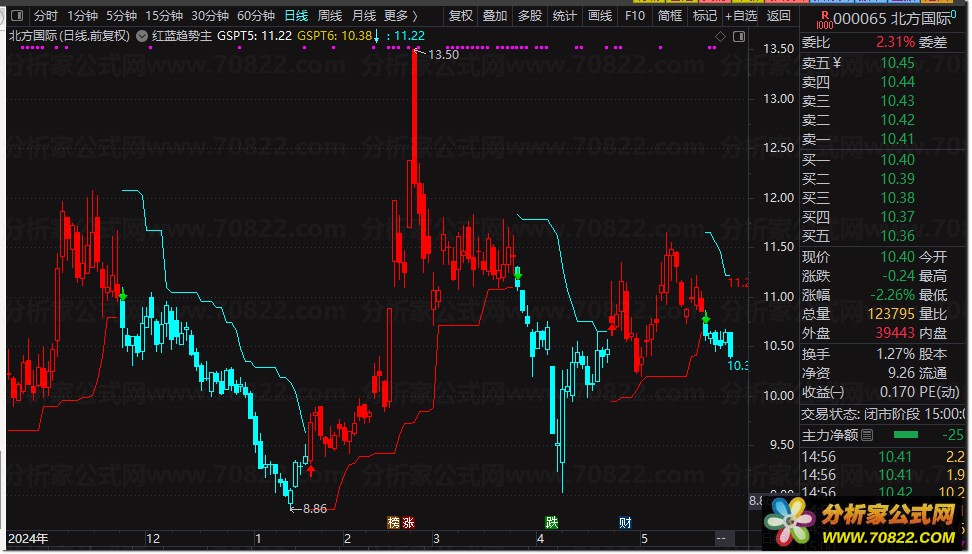Switch to the 月线 monthly chart
The height and width of the screenshot is (554, 972).
tap(364, 15)
